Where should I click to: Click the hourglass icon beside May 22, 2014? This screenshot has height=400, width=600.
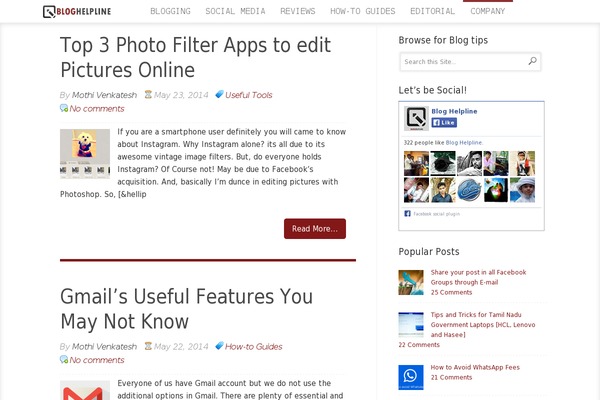tap(148, 346)
